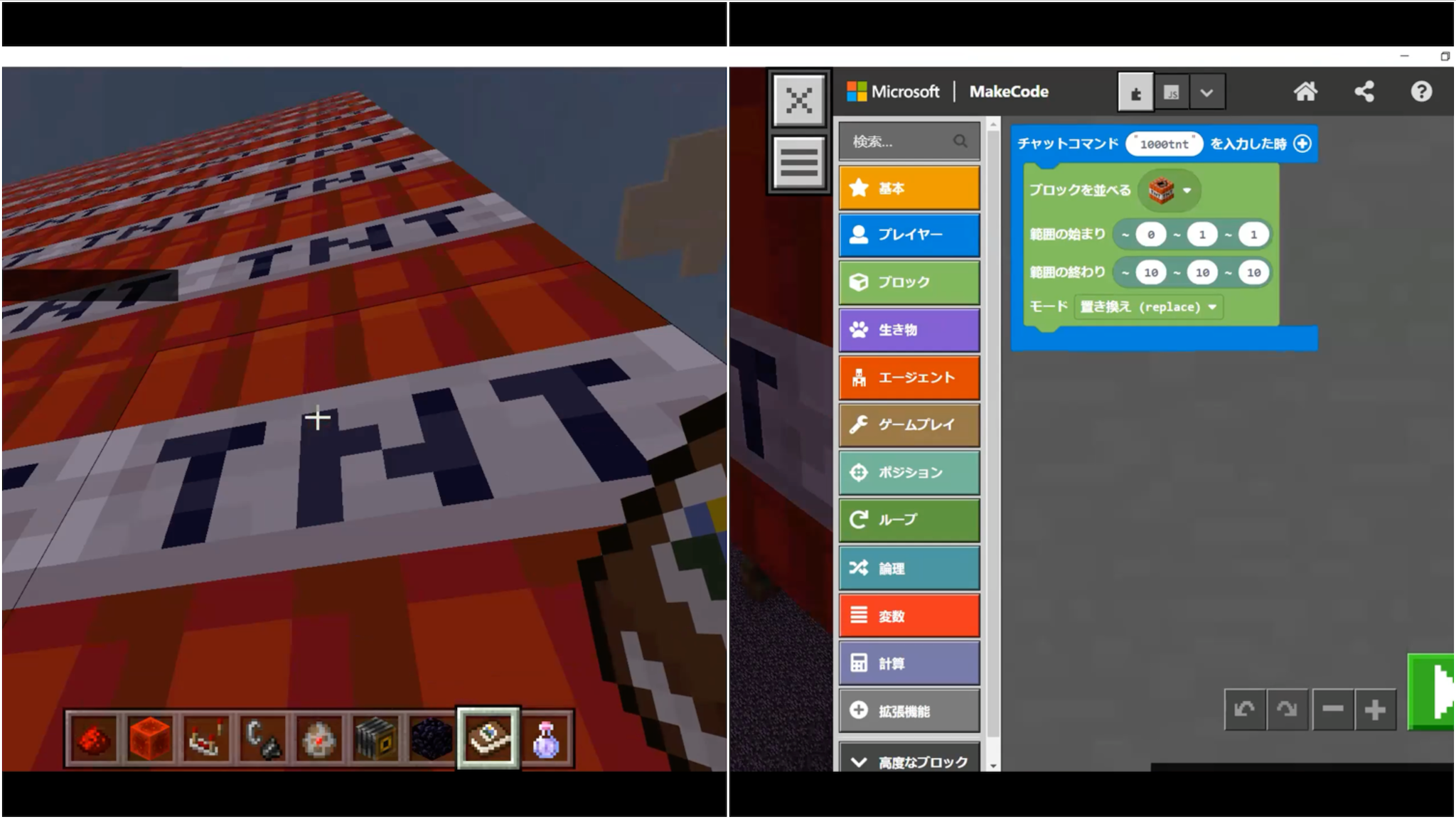Open the share project icon
Image resolution: width=1456 pixels, height=819 pixels.
pyautogui.click(x=1364, y=92)
